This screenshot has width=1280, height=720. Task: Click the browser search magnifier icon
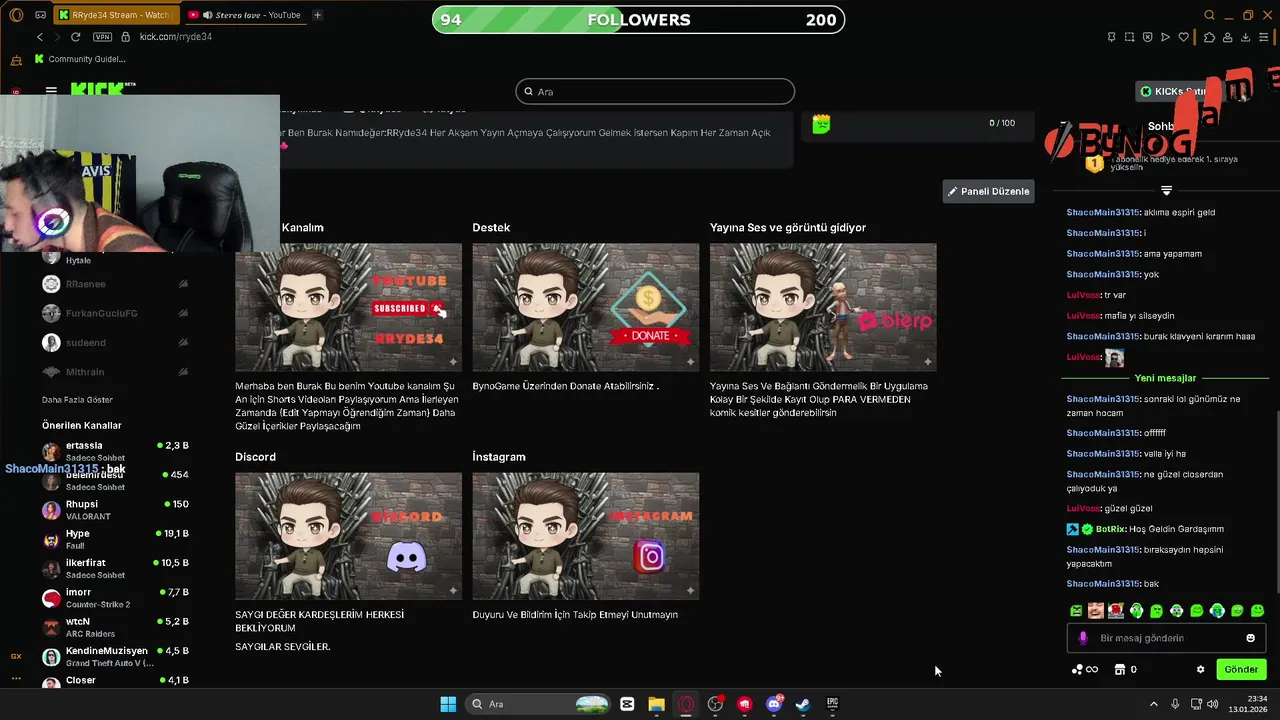(1209, 15)
